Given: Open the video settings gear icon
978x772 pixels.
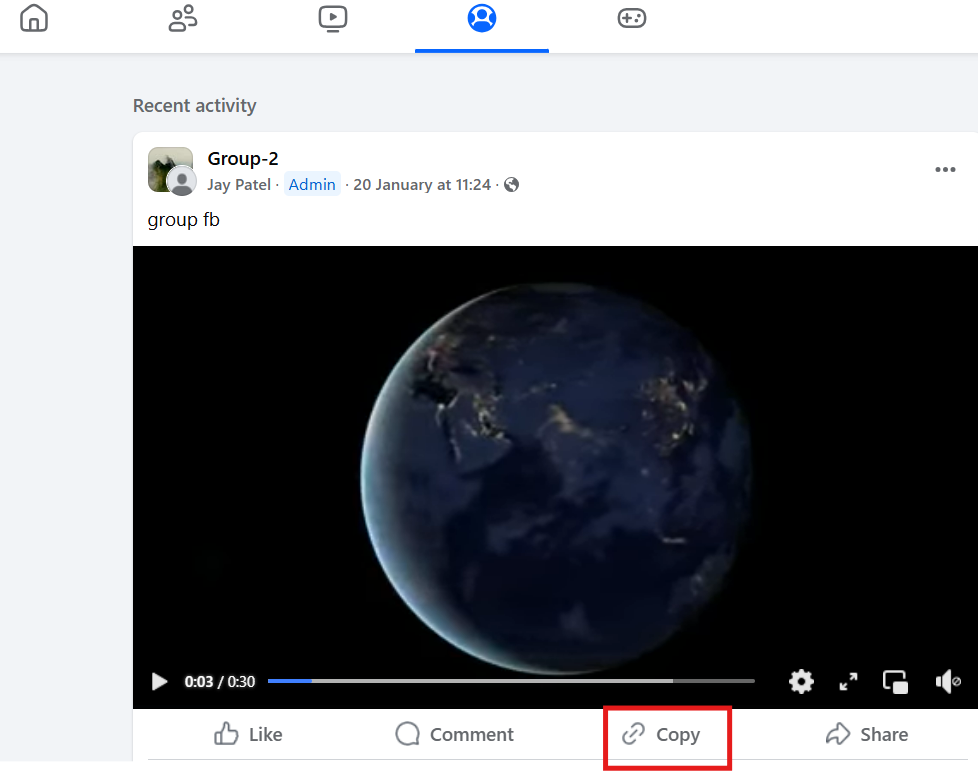Looking at the screenshot, I should pos(801,681).
